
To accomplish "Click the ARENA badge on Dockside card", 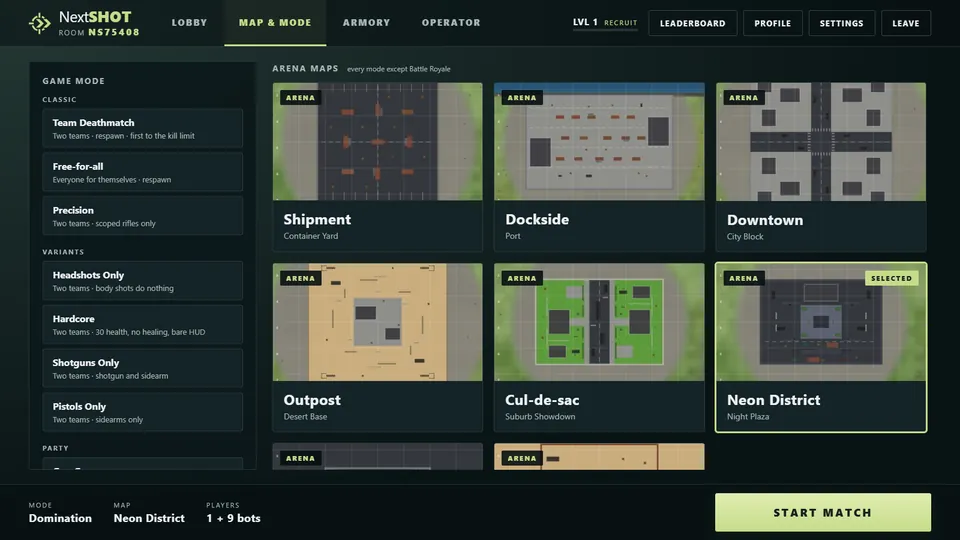I will (x=522, y=97).
